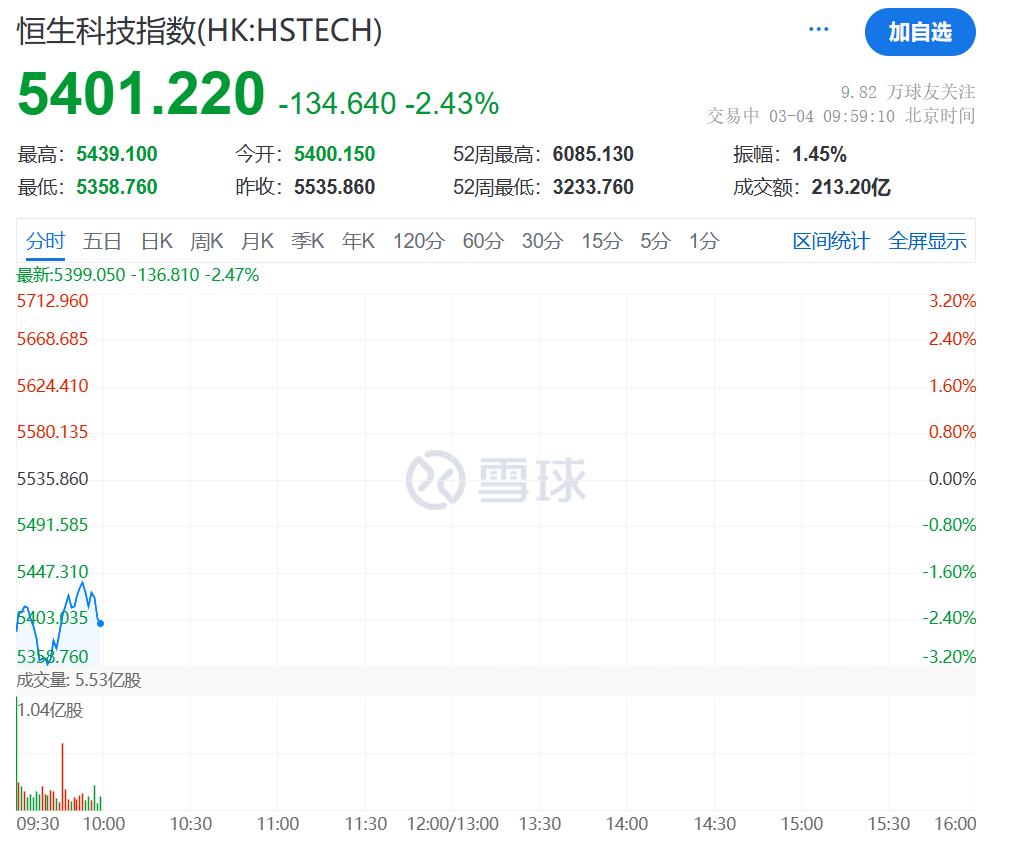Viewport: 1011px width, 844px height.
Task: Select the 60分 minute chart tab
Action: 483,241
